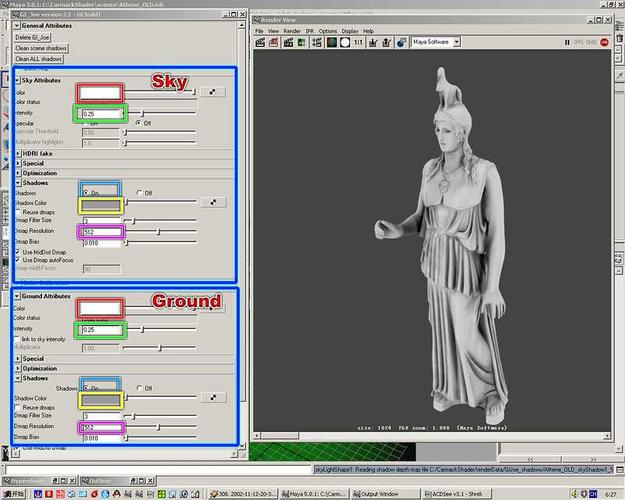Viewport: 625px width, 500px height.
Task: Click the Clean ALL shadows button
Action: pyautogui.click(x=37, y=59)
